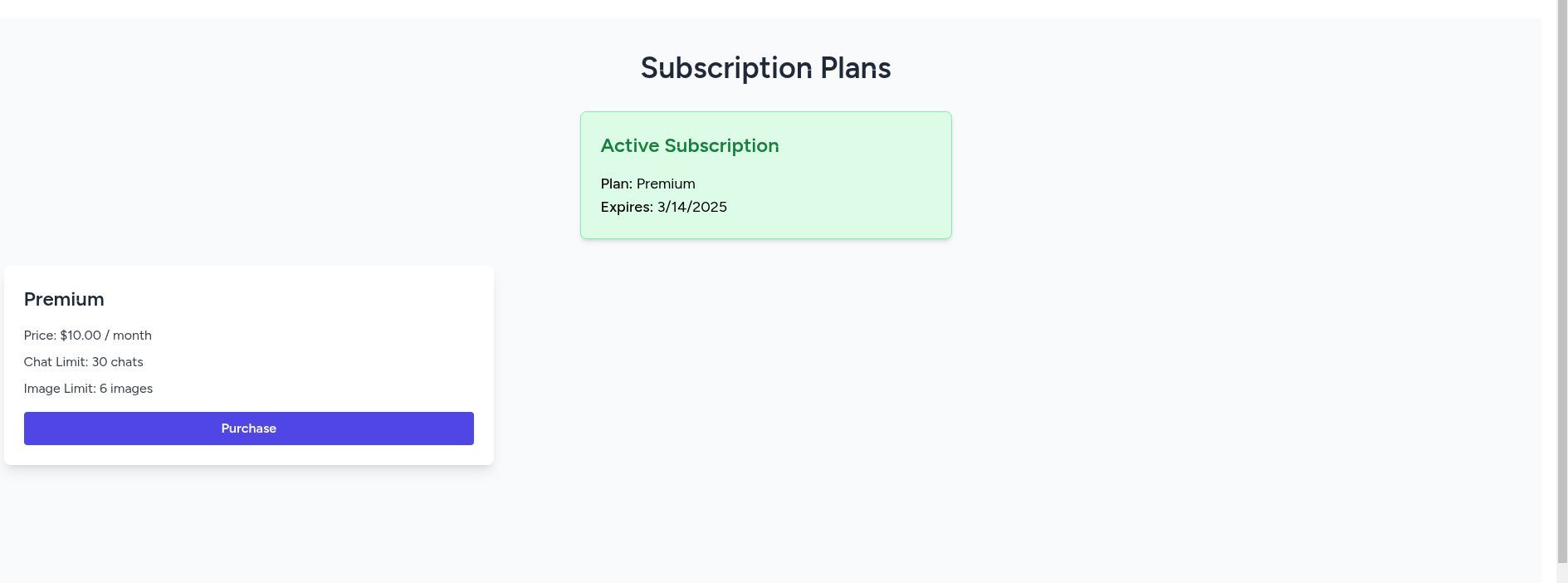
Task: Click the 3/14/2025 expiry date
Action: [692, 207]
